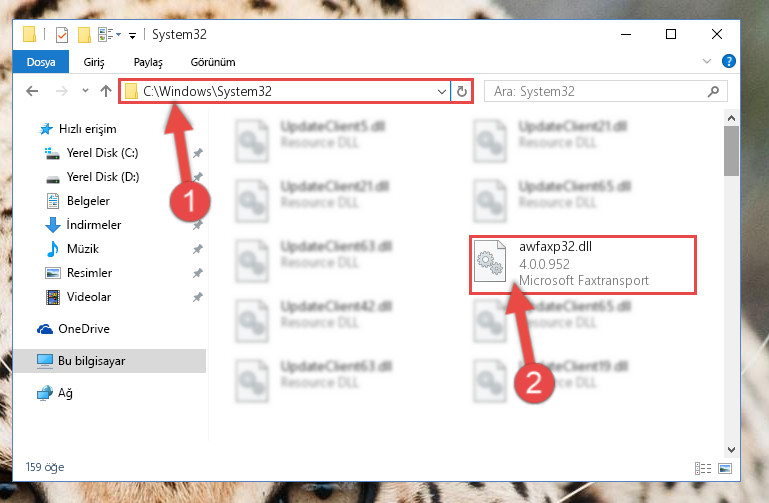Viewport: 769px width, 503px height.
Task: Open recent locations dropdown arrow
Action: [85, 91]
